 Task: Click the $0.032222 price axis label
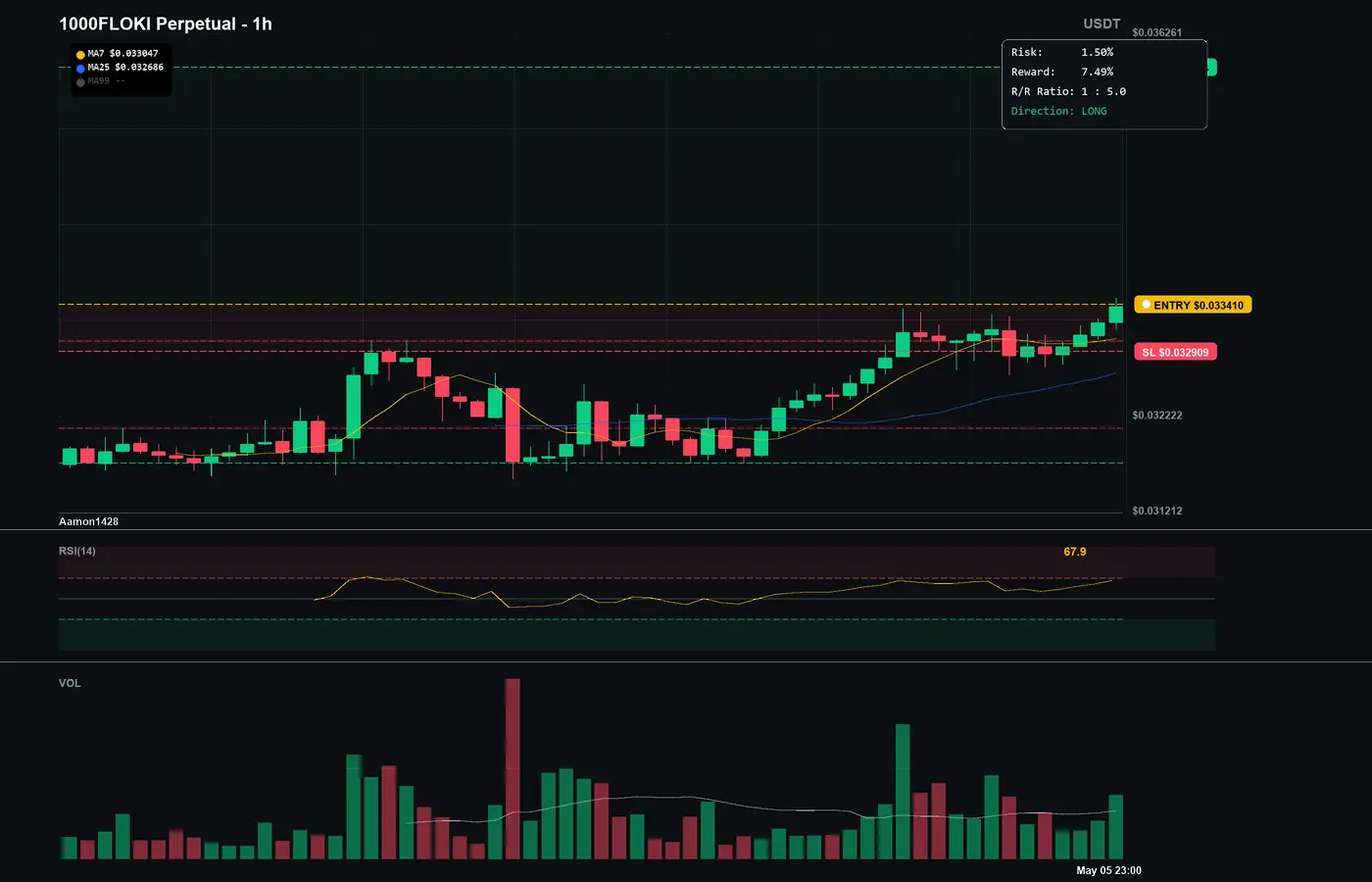pyautogui.click(x=1156, y=416)
